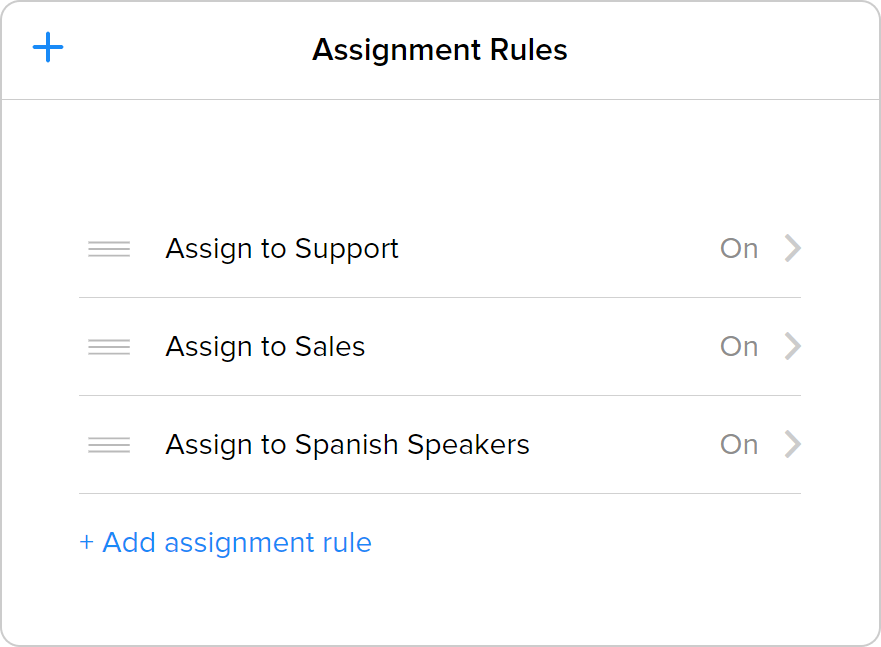Select the Assignment Rules header
This screenshot has height=647, width=881.
click(440, 50)
